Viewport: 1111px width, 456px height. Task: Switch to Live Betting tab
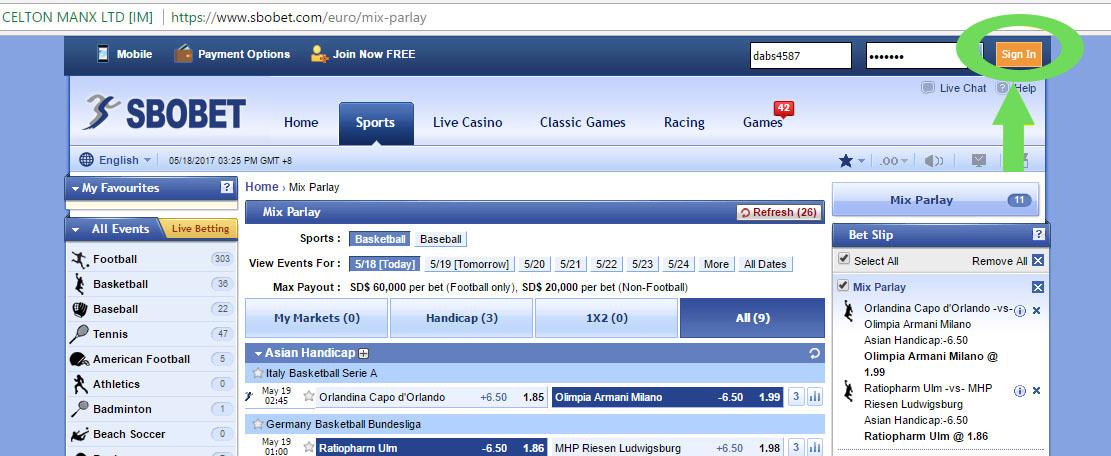pyautogui.click(x=200, y=229)
